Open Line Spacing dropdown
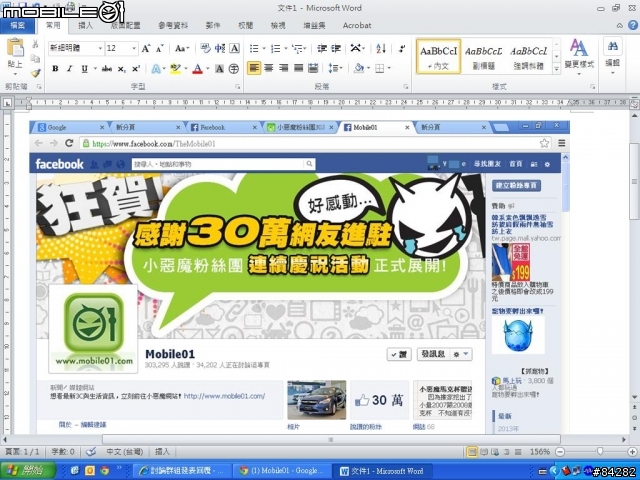 tap(335, 68)
